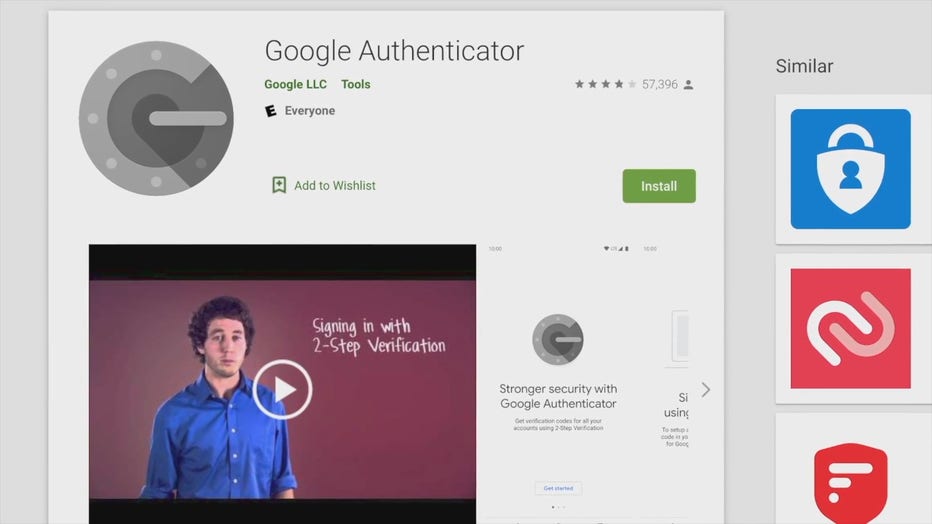Viewport: 932px width, 524px height.
Task: Click the Install button
Action: click(x=659, y=186)
